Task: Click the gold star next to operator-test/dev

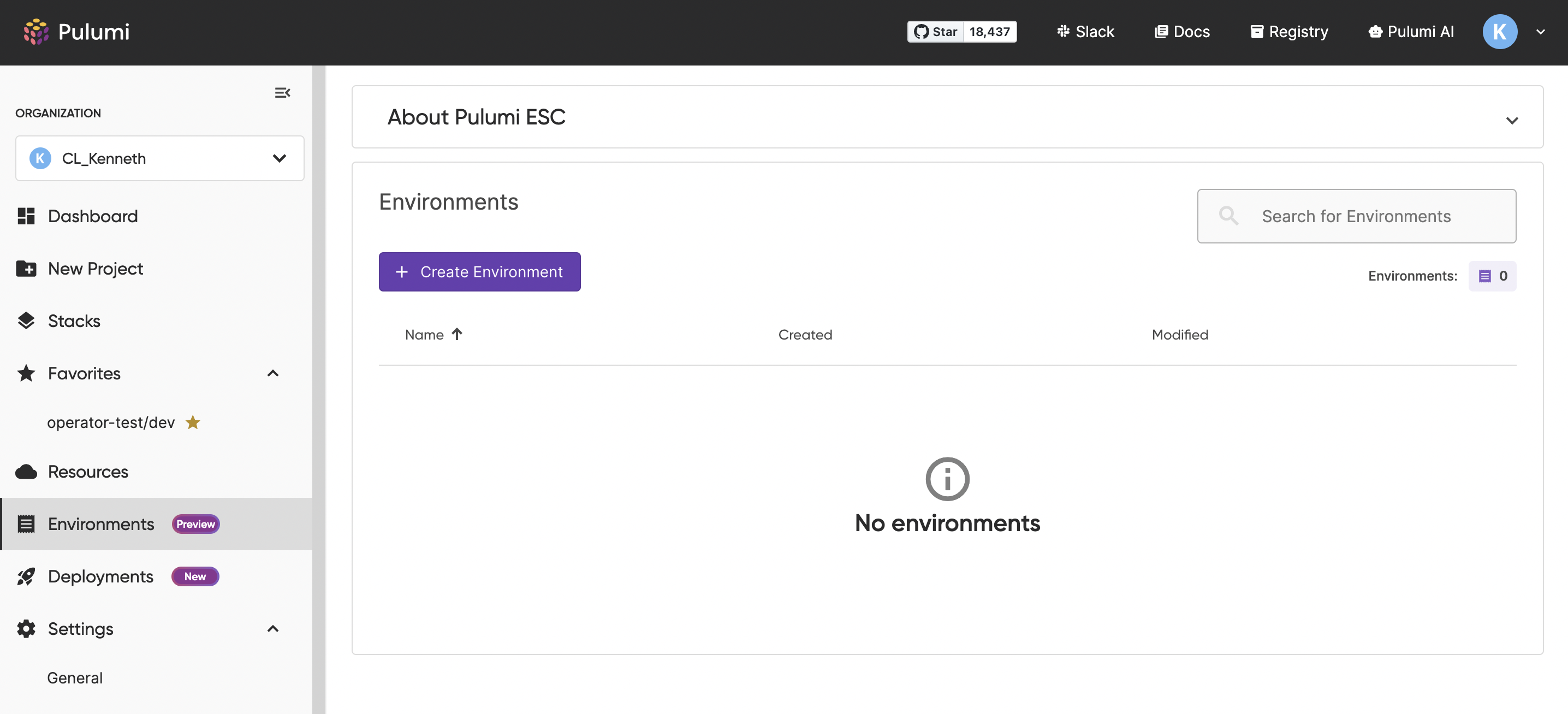Action: (193, 422)
